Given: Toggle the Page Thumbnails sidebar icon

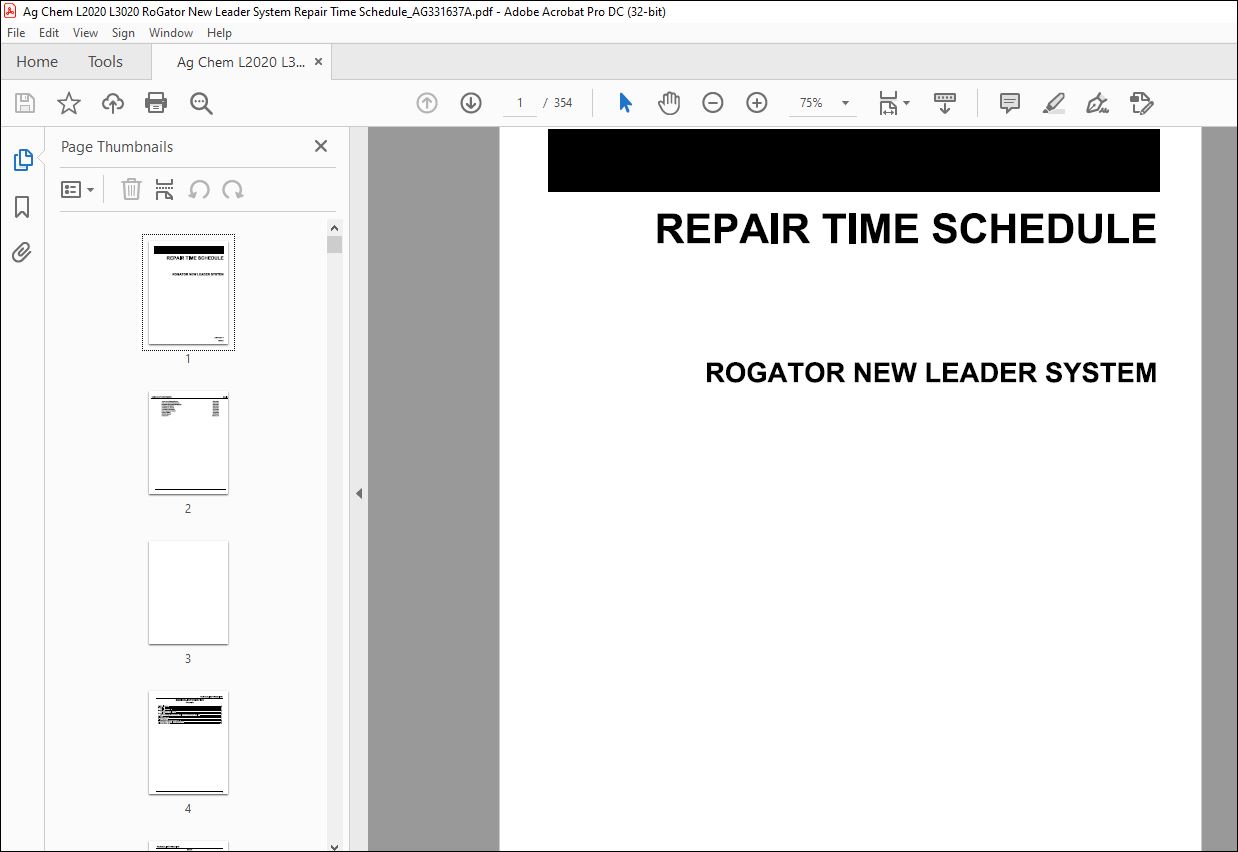Looking at the screenshot, I should 22,160.
